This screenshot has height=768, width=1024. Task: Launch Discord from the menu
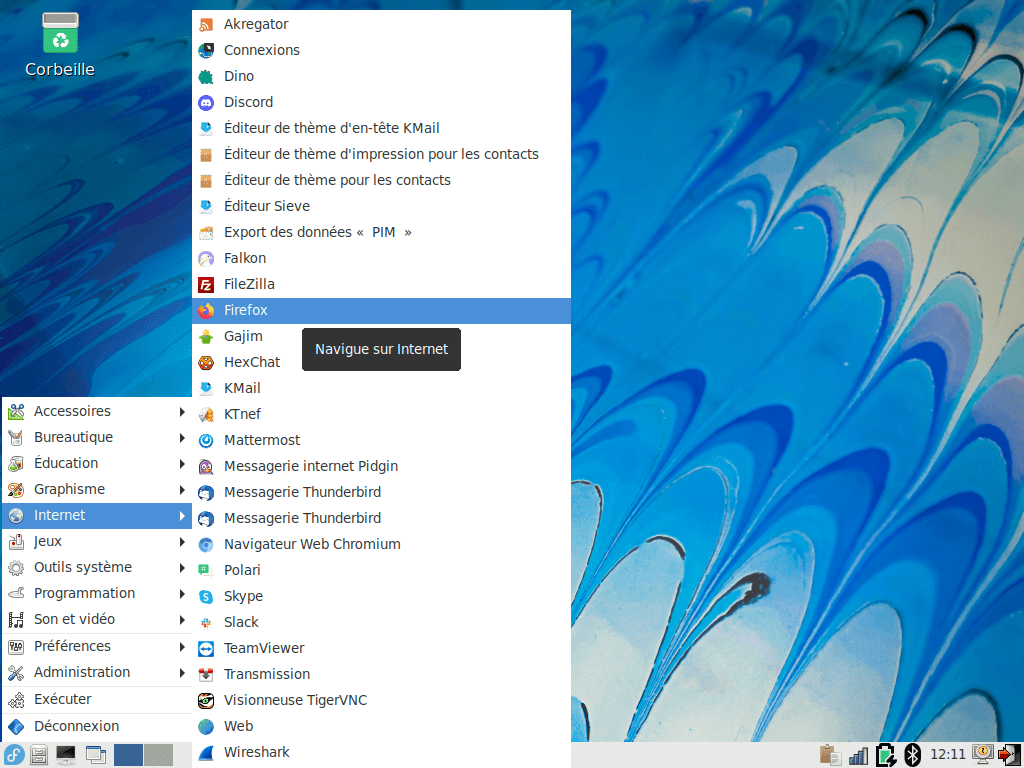381,103
